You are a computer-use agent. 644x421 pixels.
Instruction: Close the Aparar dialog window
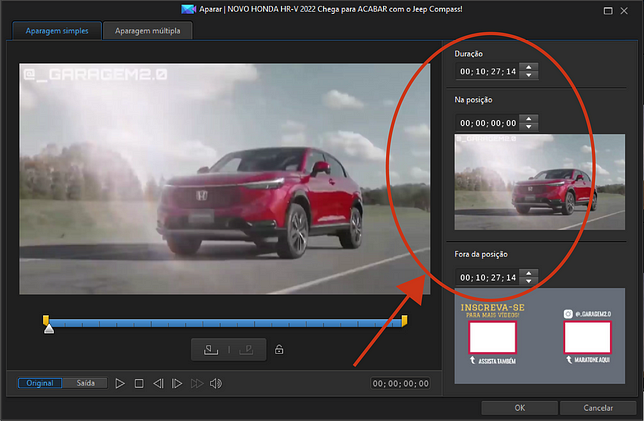624,11
